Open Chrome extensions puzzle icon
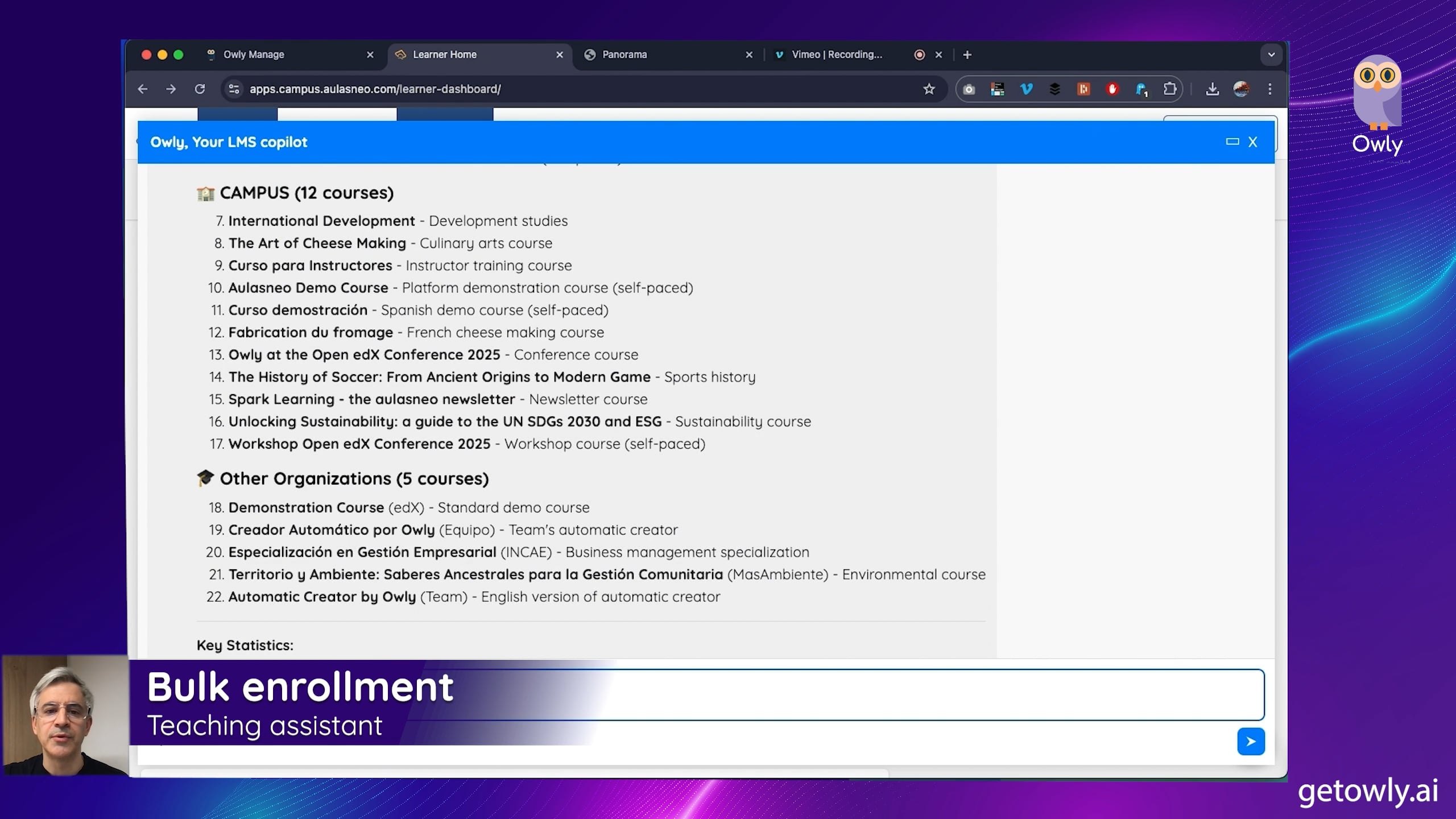Viewport: 1456px width, 819px height. pyautogui.click(x=1169, y=89)
